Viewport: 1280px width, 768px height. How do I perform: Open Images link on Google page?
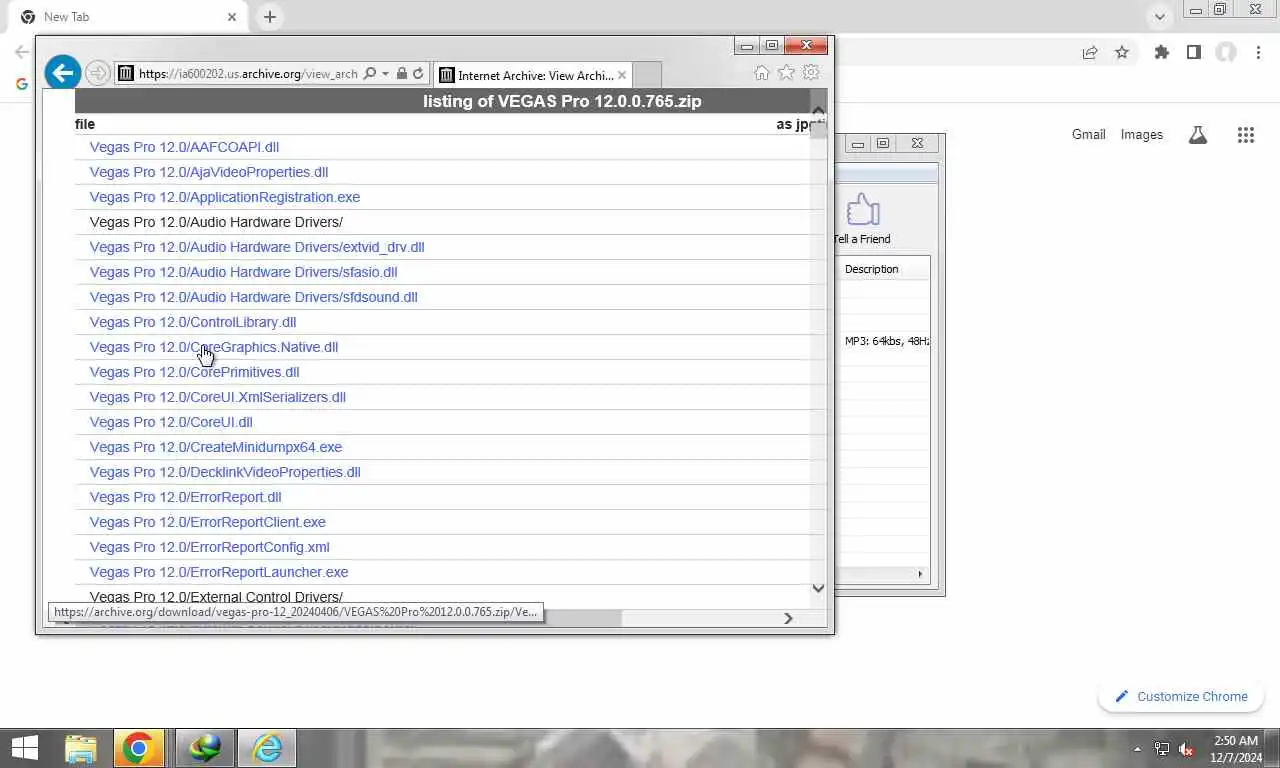click(1142, 134)
